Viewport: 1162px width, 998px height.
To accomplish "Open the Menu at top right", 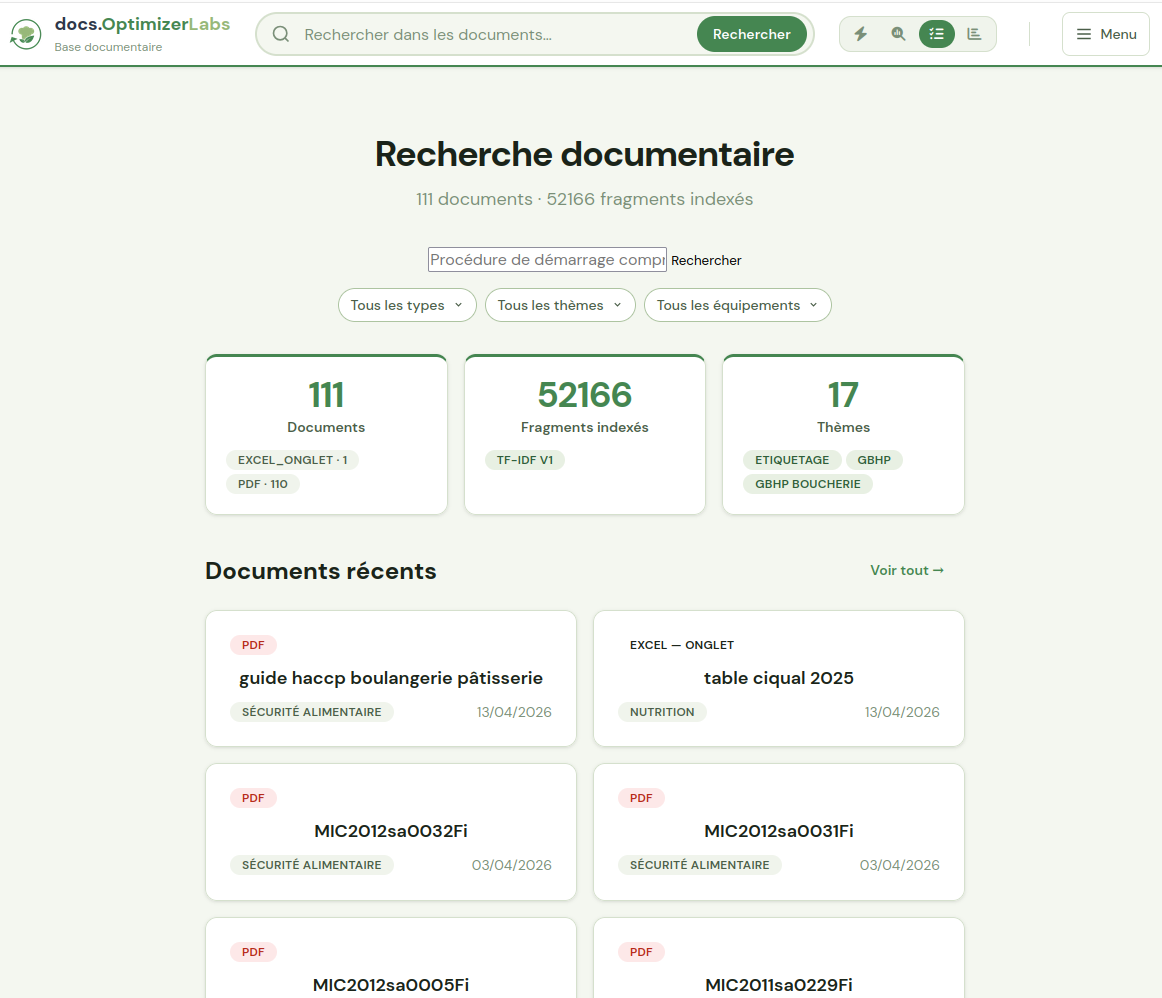I will tap(1105, 33).
